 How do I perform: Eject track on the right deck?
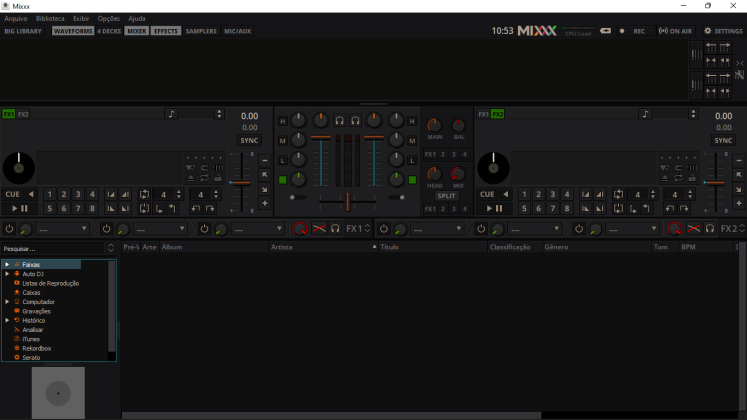pyautogui.click(x=665, y=178)
